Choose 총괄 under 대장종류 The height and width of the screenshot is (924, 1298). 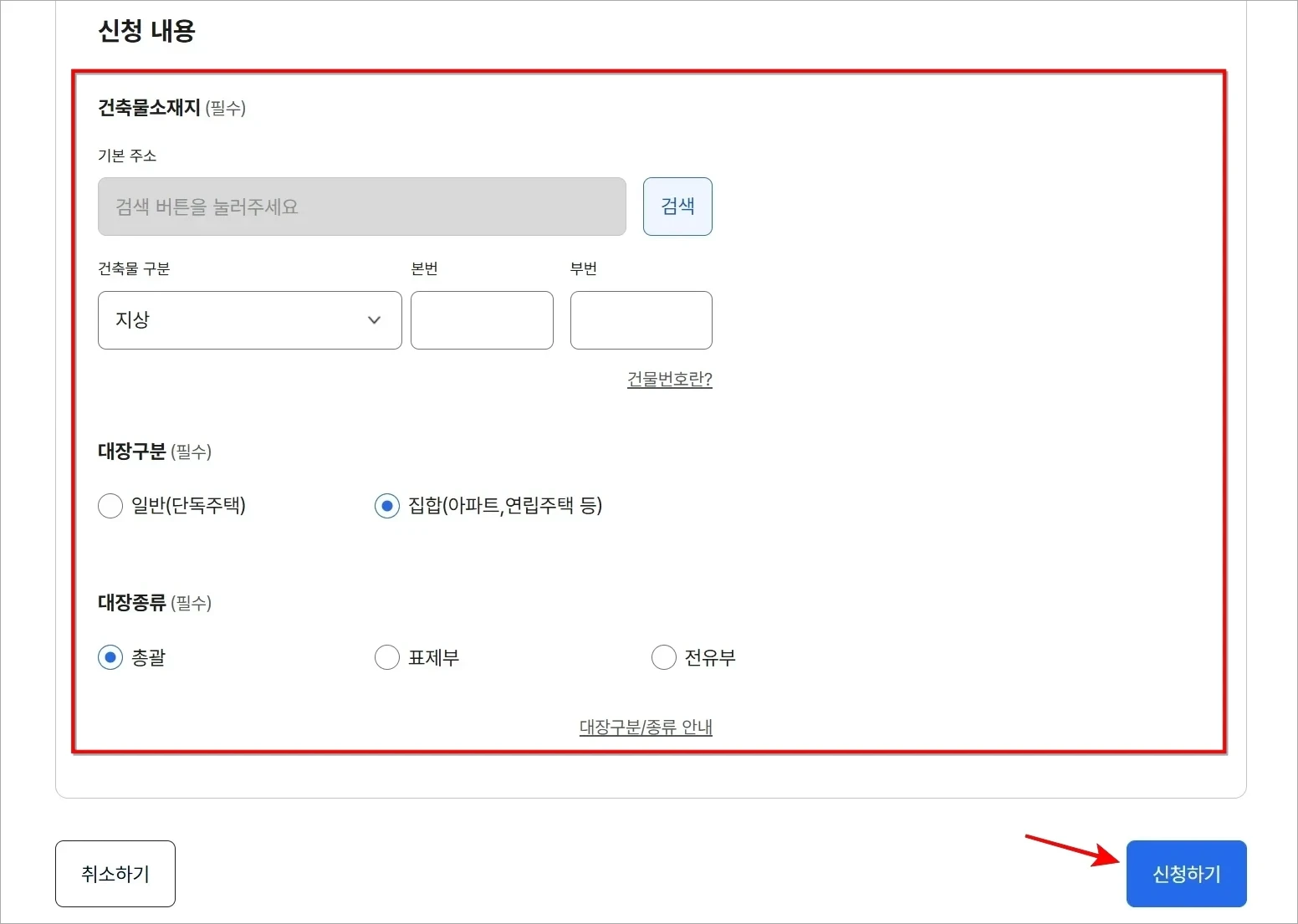coord(110,657)
